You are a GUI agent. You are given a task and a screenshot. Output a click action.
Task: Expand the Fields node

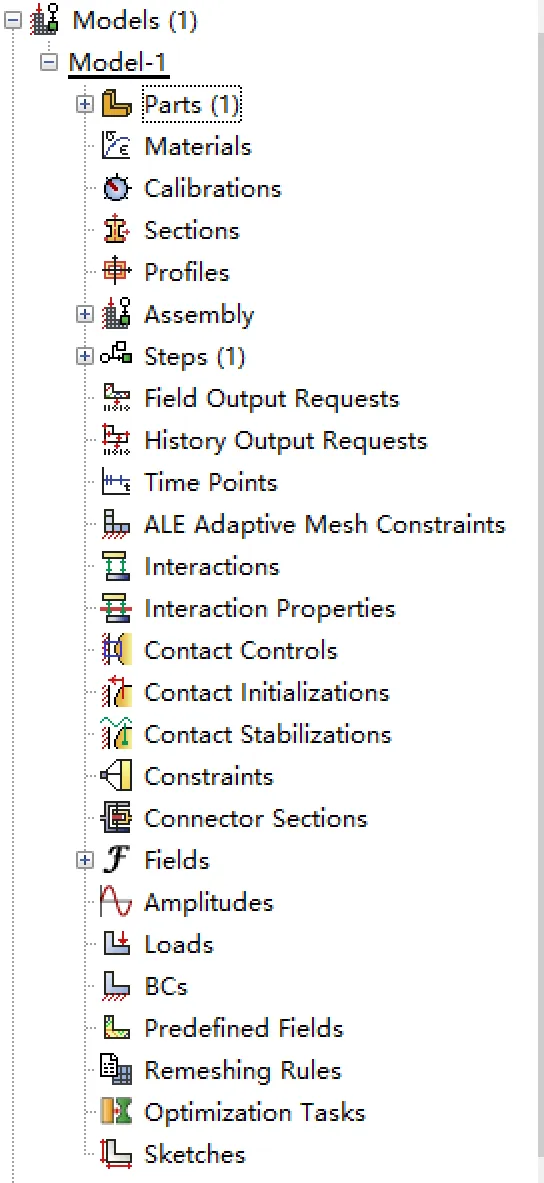(x=85, y=860)
